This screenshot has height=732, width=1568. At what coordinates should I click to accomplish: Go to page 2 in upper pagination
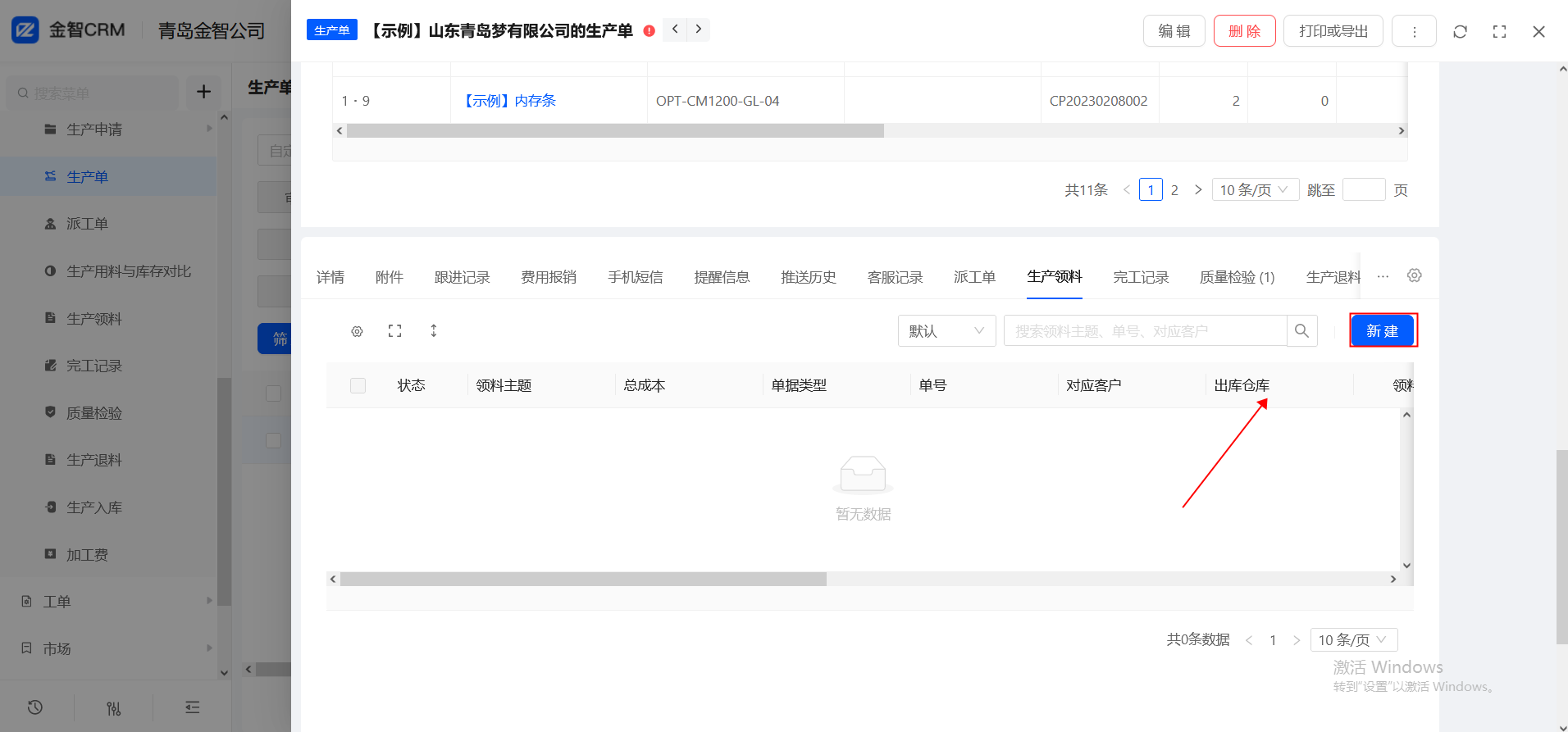pos(1174,190)
